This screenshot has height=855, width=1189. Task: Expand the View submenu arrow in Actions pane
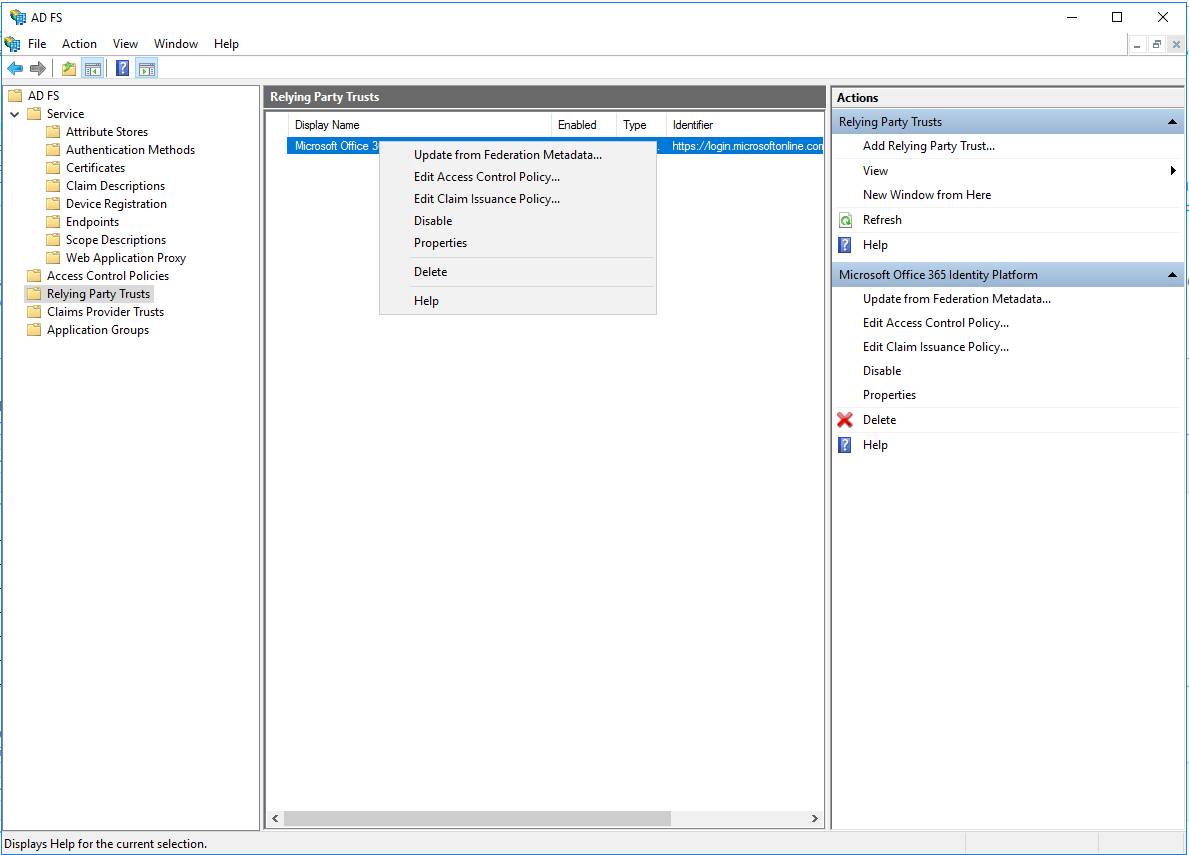(x=1173, y=171)
